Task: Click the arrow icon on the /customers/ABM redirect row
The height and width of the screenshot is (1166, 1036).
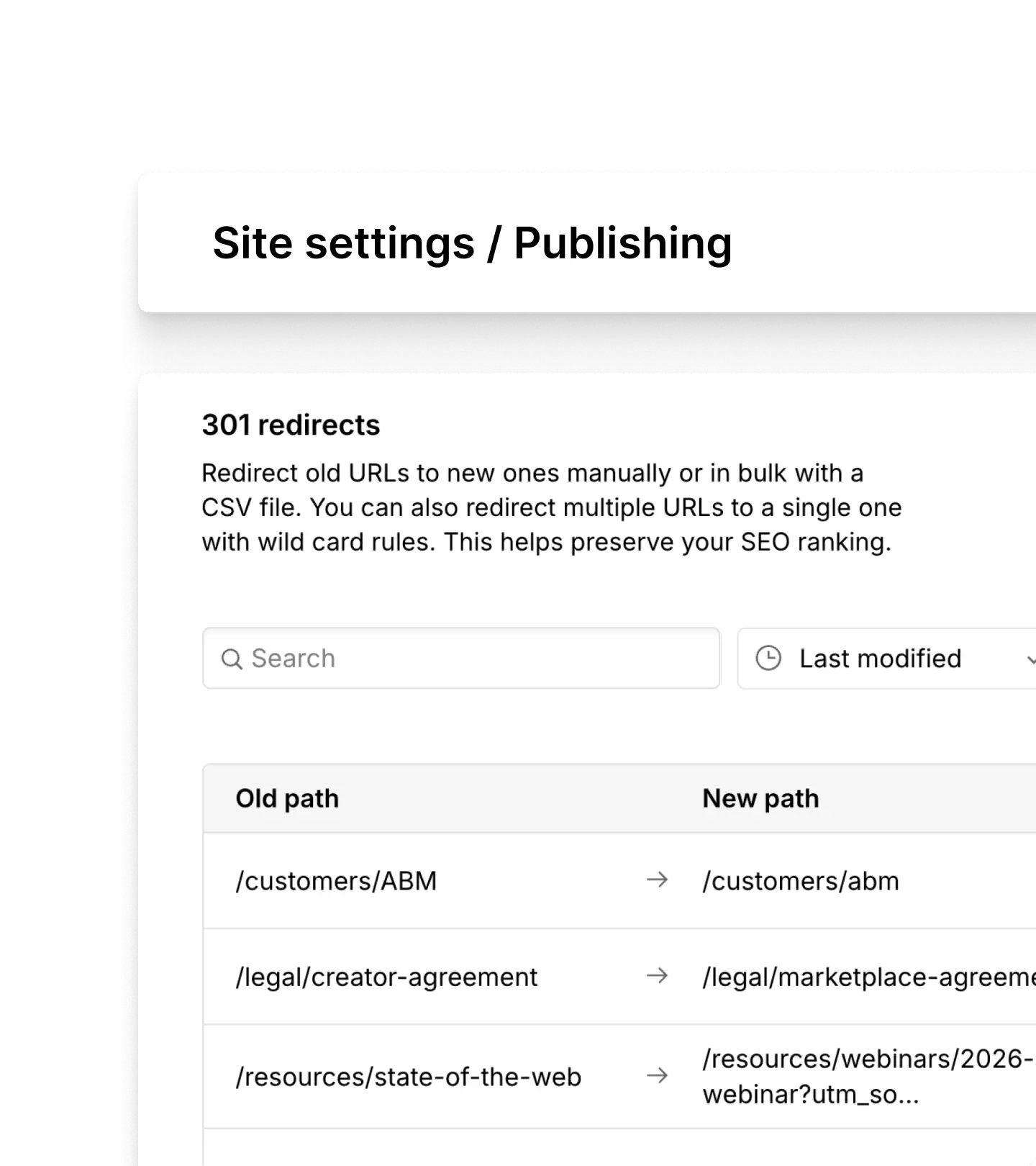Action: [x=657, y=880]
